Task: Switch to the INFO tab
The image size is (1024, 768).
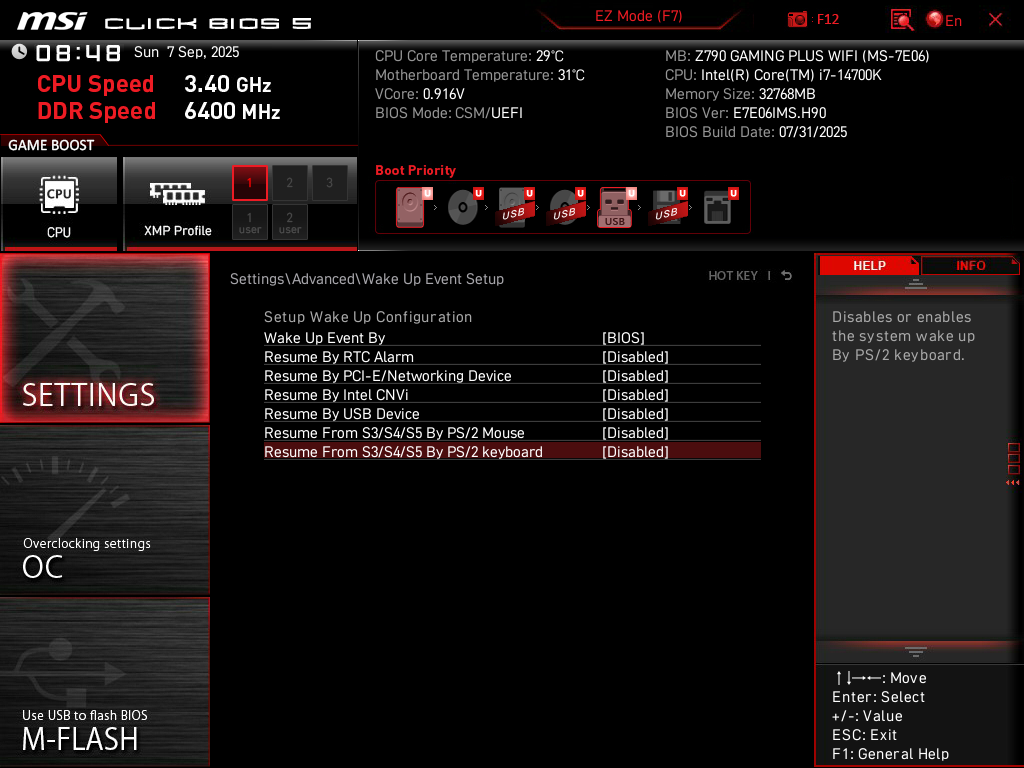Action: (970, 266)
